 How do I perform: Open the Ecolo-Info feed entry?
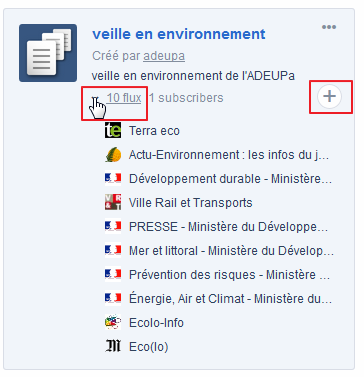(x=156, y=323)
